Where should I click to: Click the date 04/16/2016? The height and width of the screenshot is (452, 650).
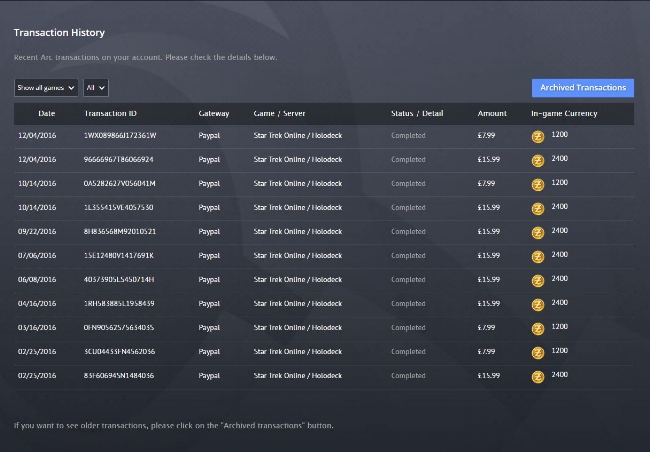(37, 304)
